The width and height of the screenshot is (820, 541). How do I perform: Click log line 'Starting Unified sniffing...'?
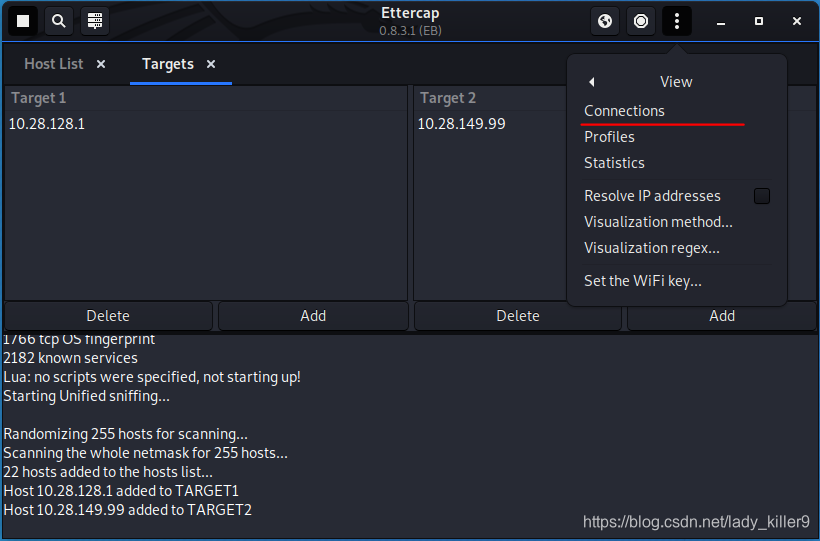click(86, 396)
